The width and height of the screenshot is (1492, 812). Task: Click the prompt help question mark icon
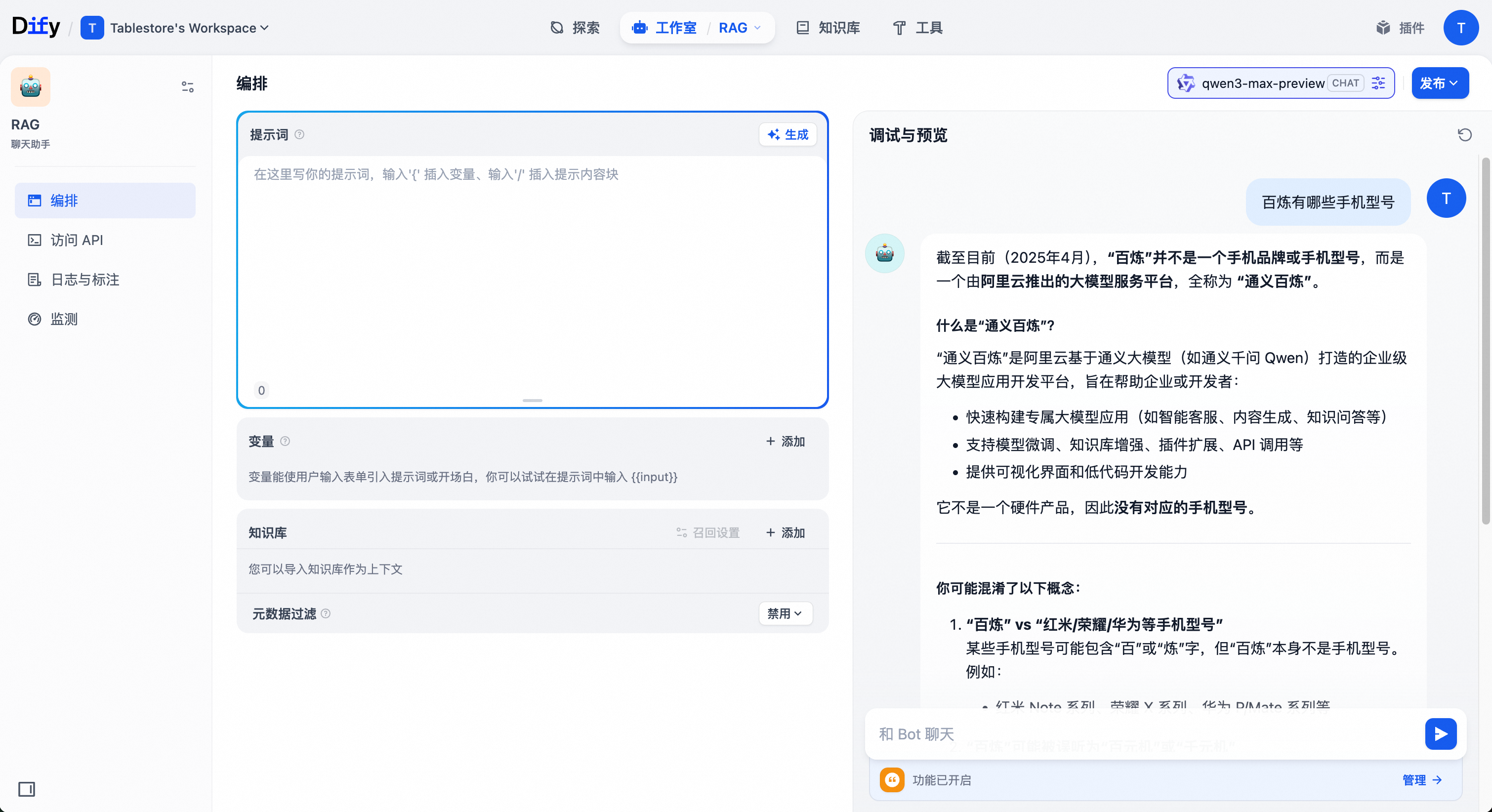click(299, 134)
